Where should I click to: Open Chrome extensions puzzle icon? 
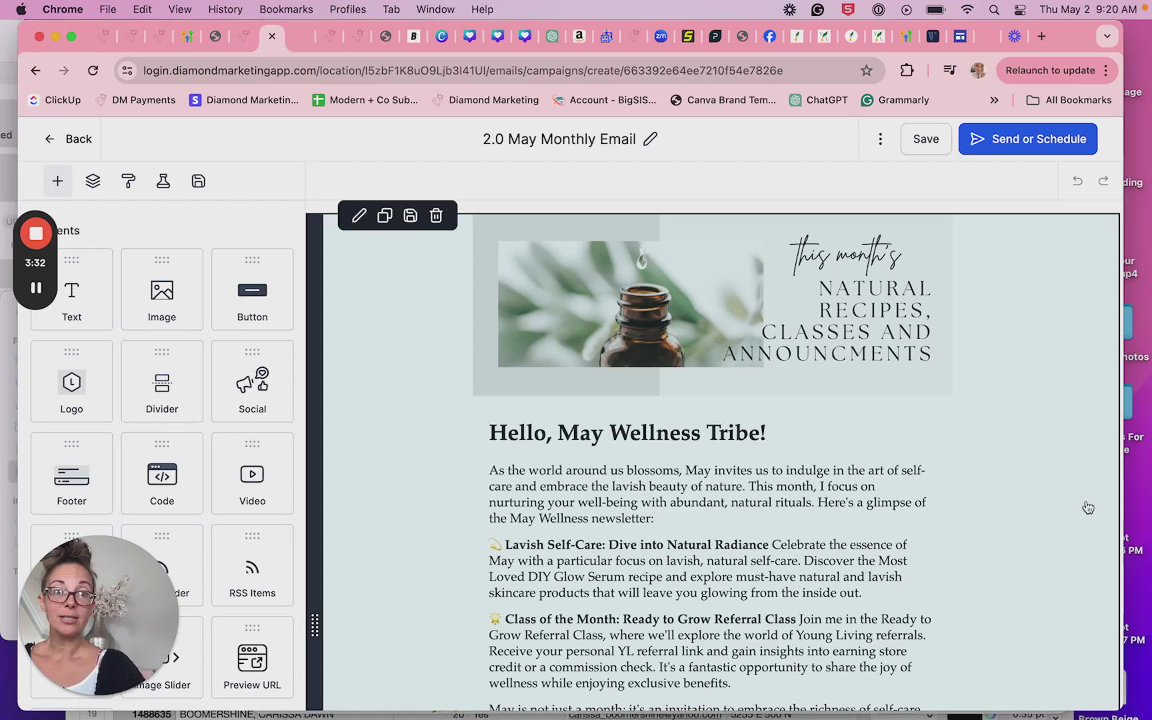coord(907,71)
